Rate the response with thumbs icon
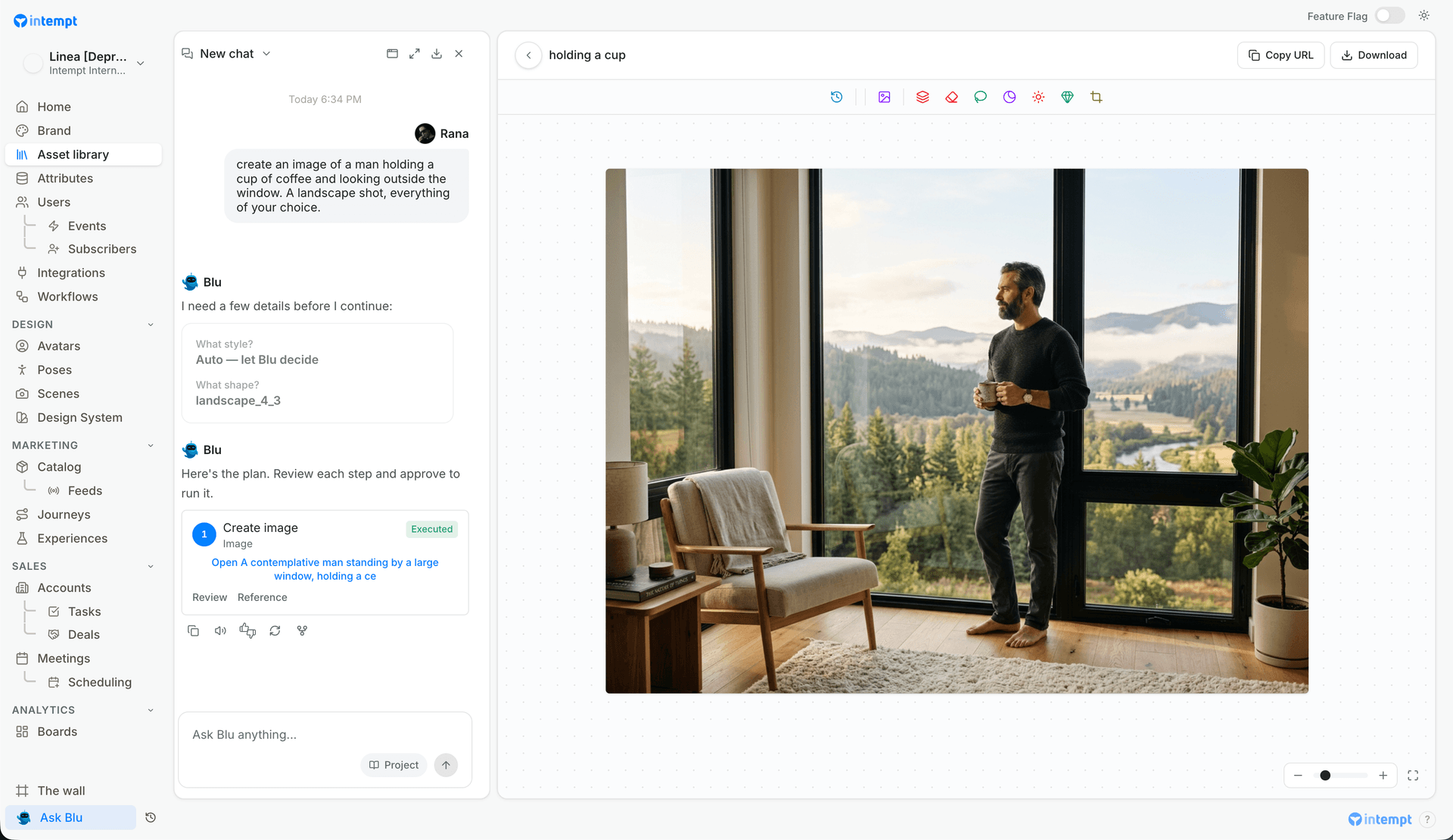 [247, 630]
